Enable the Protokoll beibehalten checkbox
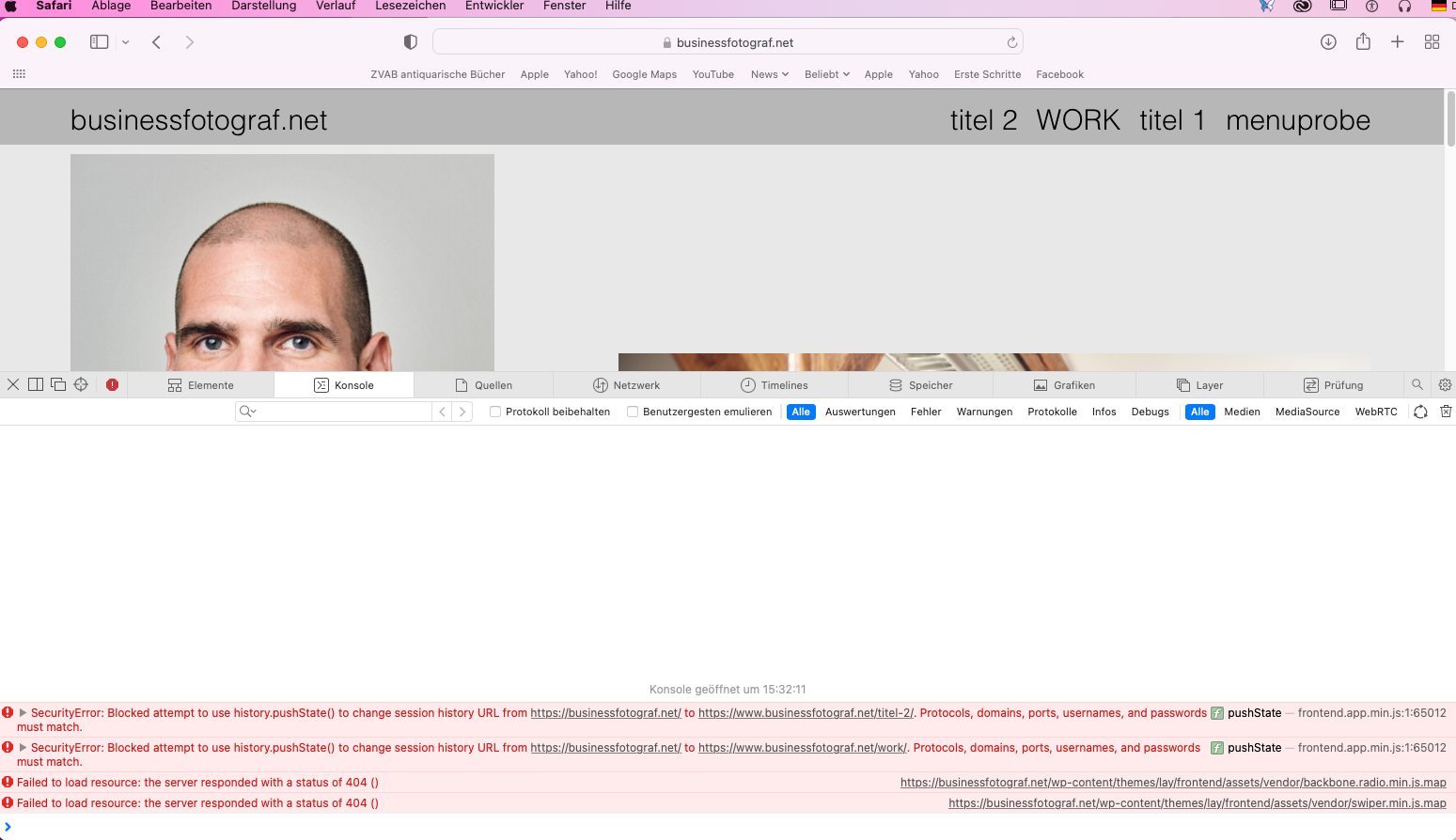The image size is (1456, 840). tap(495, 412)
